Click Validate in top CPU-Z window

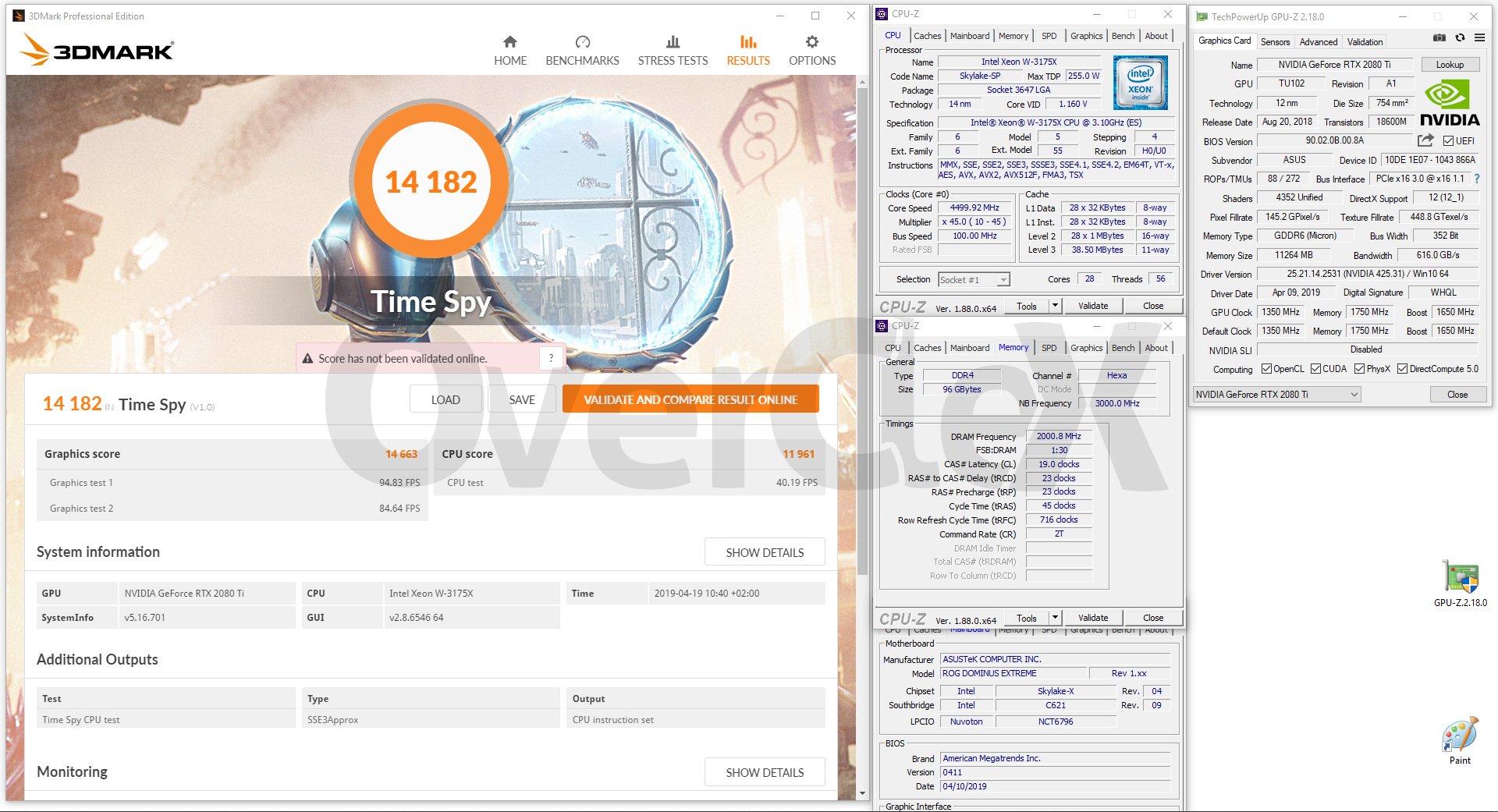click(x=1093, y=306)
